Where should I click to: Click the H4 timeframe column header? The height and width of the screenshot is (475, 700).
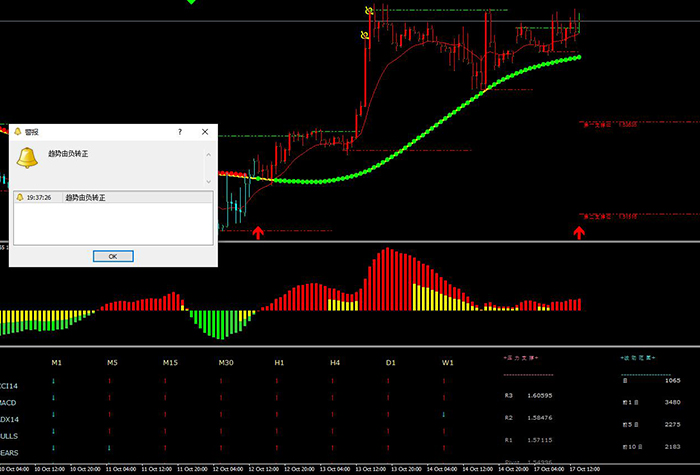(x=335, y=362)
